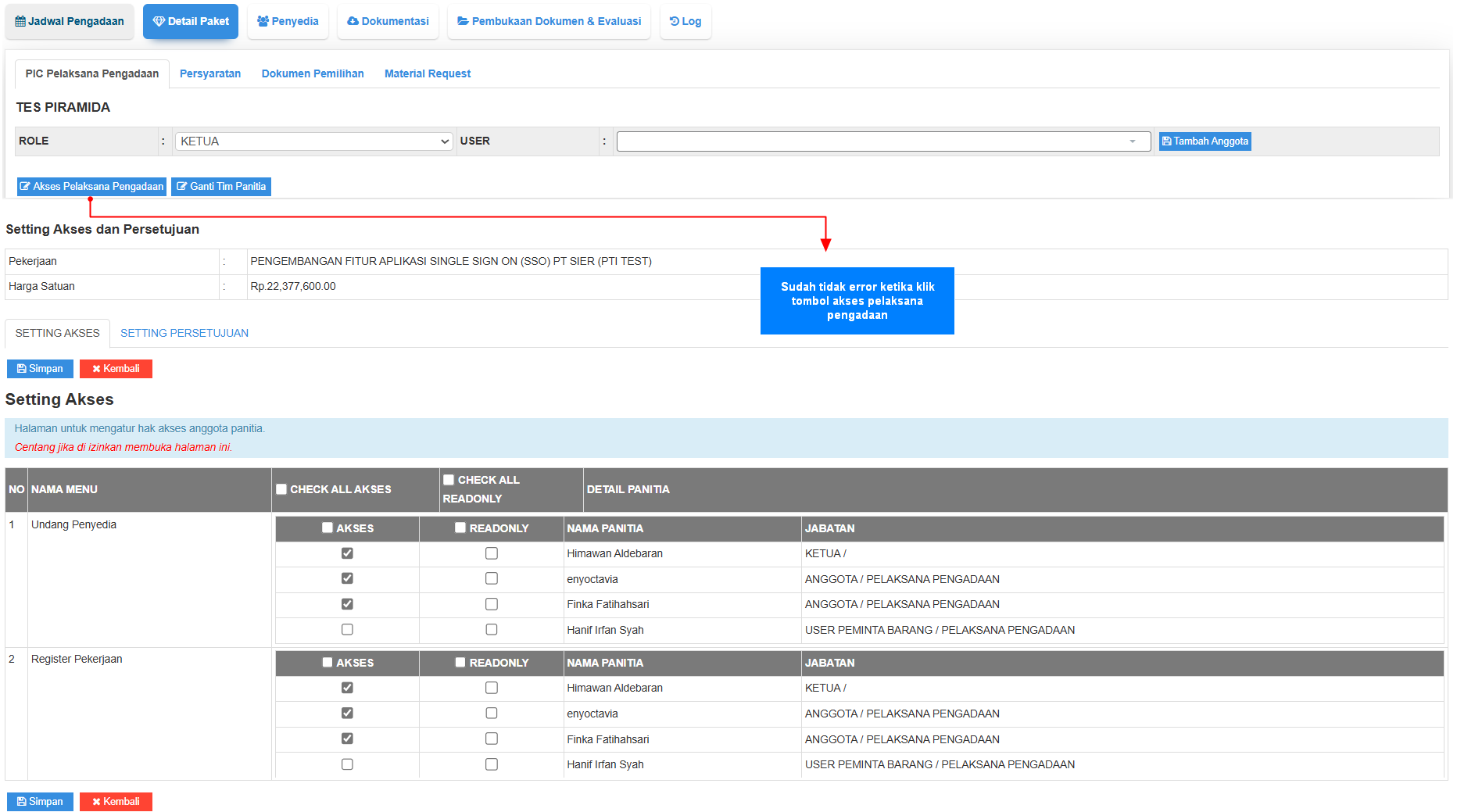This screenshot has height=812, width=1457.
Task: Open the Log history tab
Action: point(686,21)
